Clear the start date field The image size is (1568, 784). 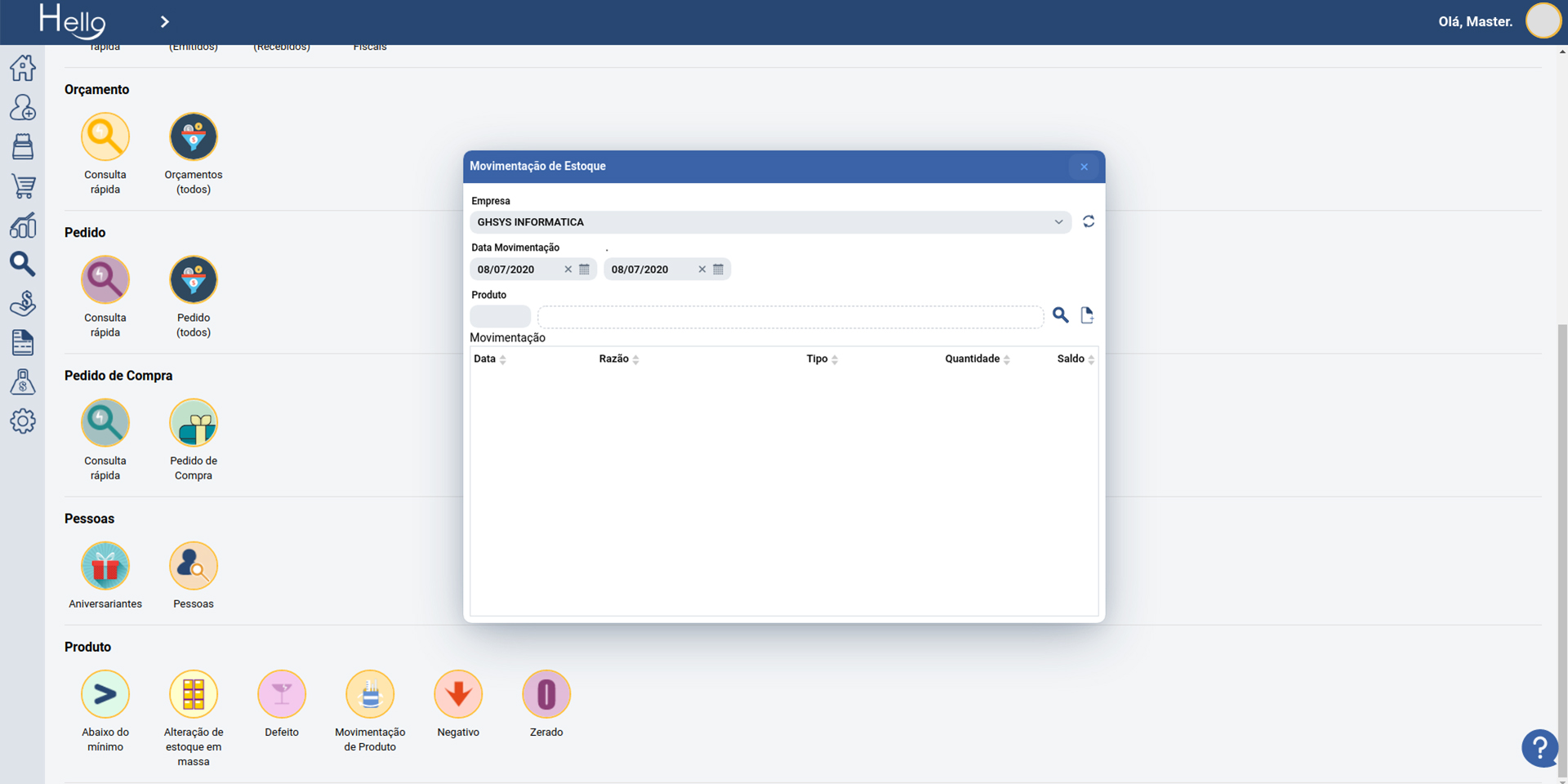pyautogui.click(x=568, y=269)
